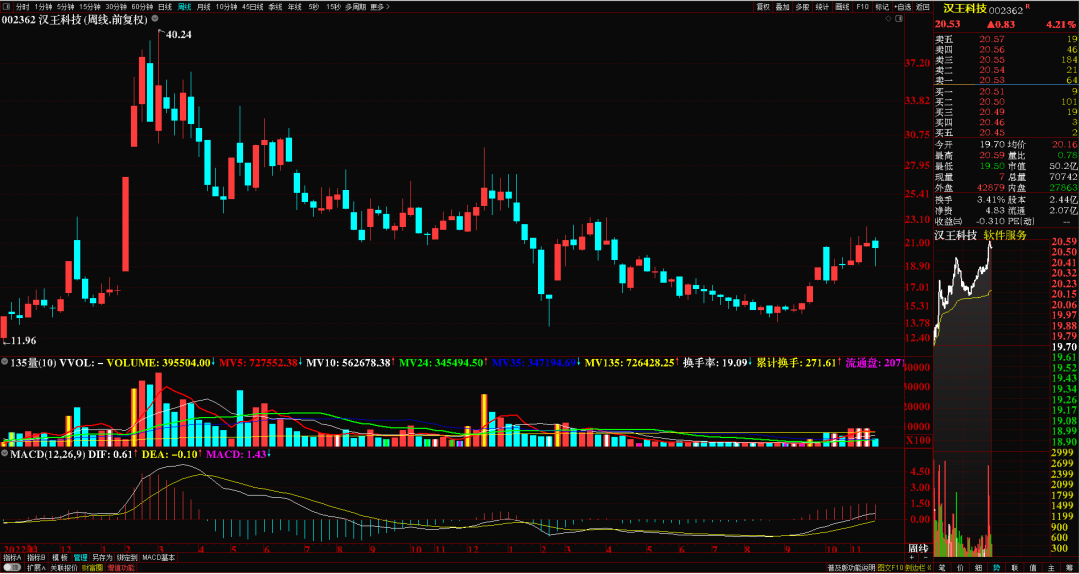
Task: Select the 主 tab in side panel
Action: [x=1051, y=568]
